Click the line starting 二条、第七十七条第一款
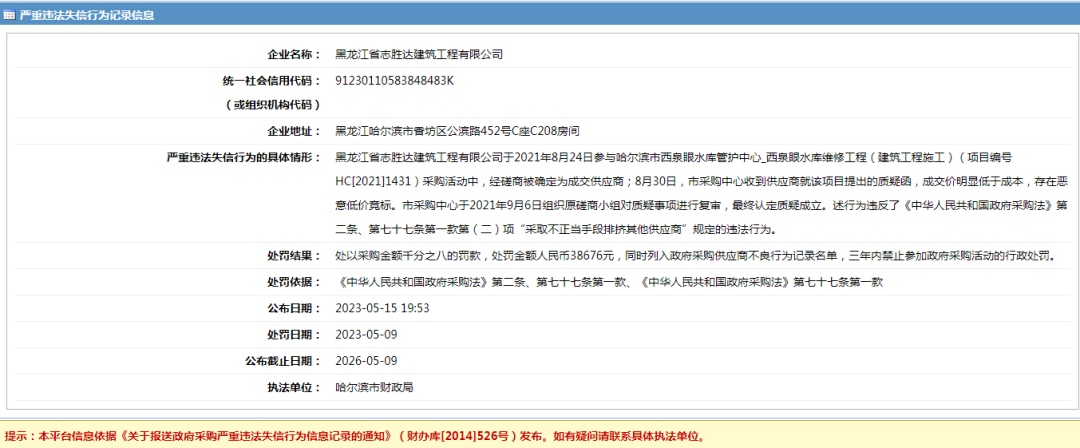Image resolution: width=1080 pixels, height=448 pixels. point(559,229)
